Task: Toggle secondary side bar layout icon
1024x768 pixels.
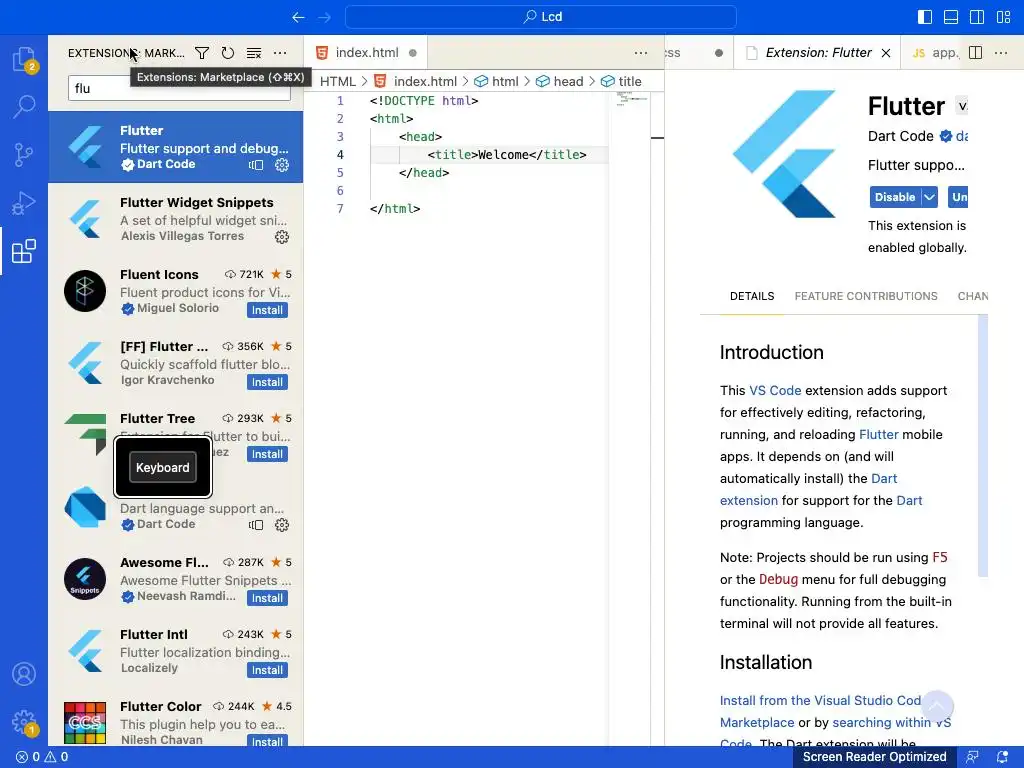Action: point(977,17)
